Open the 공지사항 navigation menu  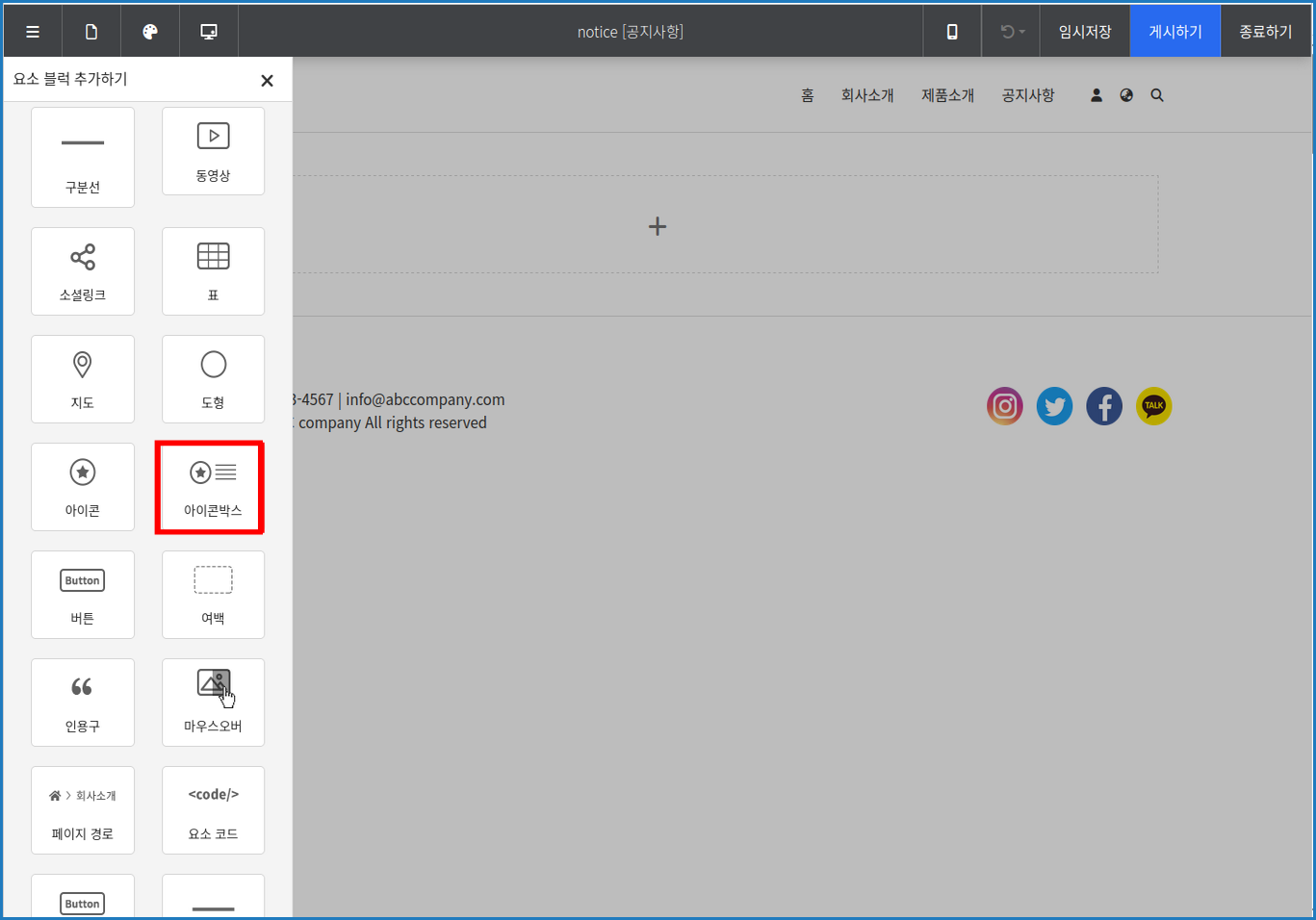pos(1027,94)
